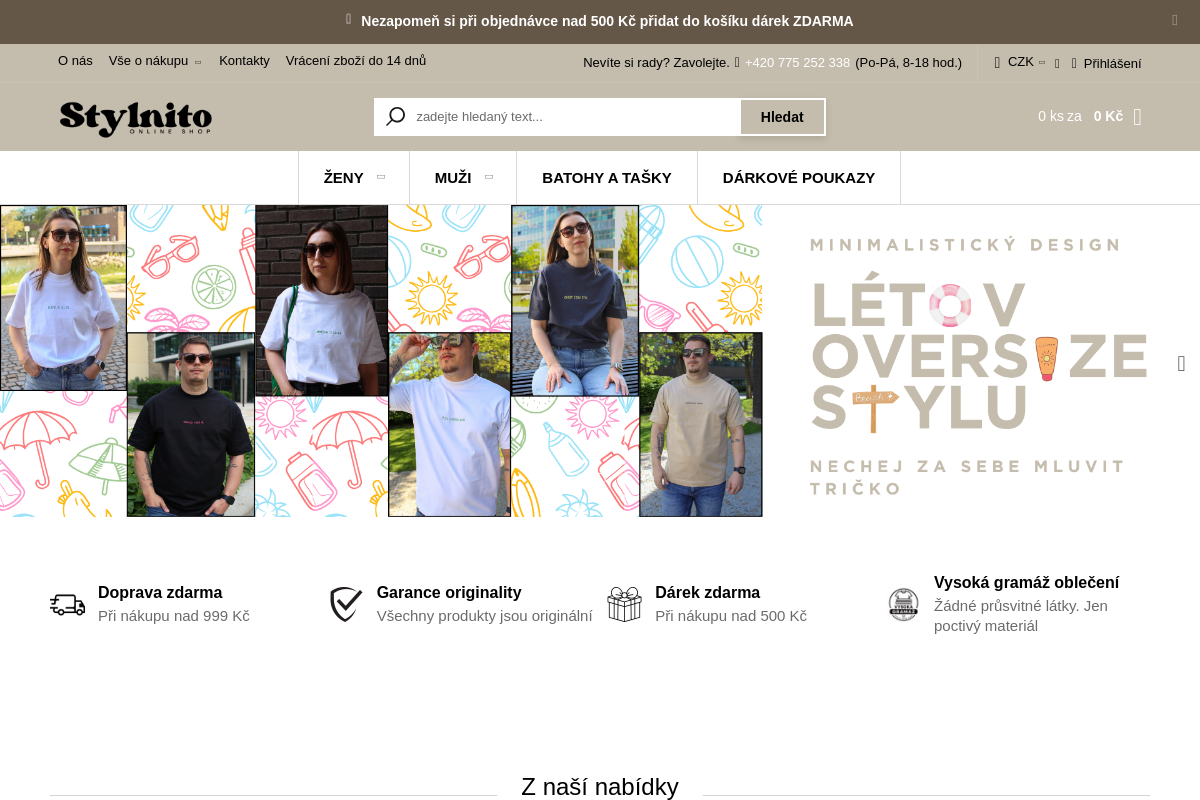
Task: Expand the MUŽI category menu
Action: [x=463, y=178]
